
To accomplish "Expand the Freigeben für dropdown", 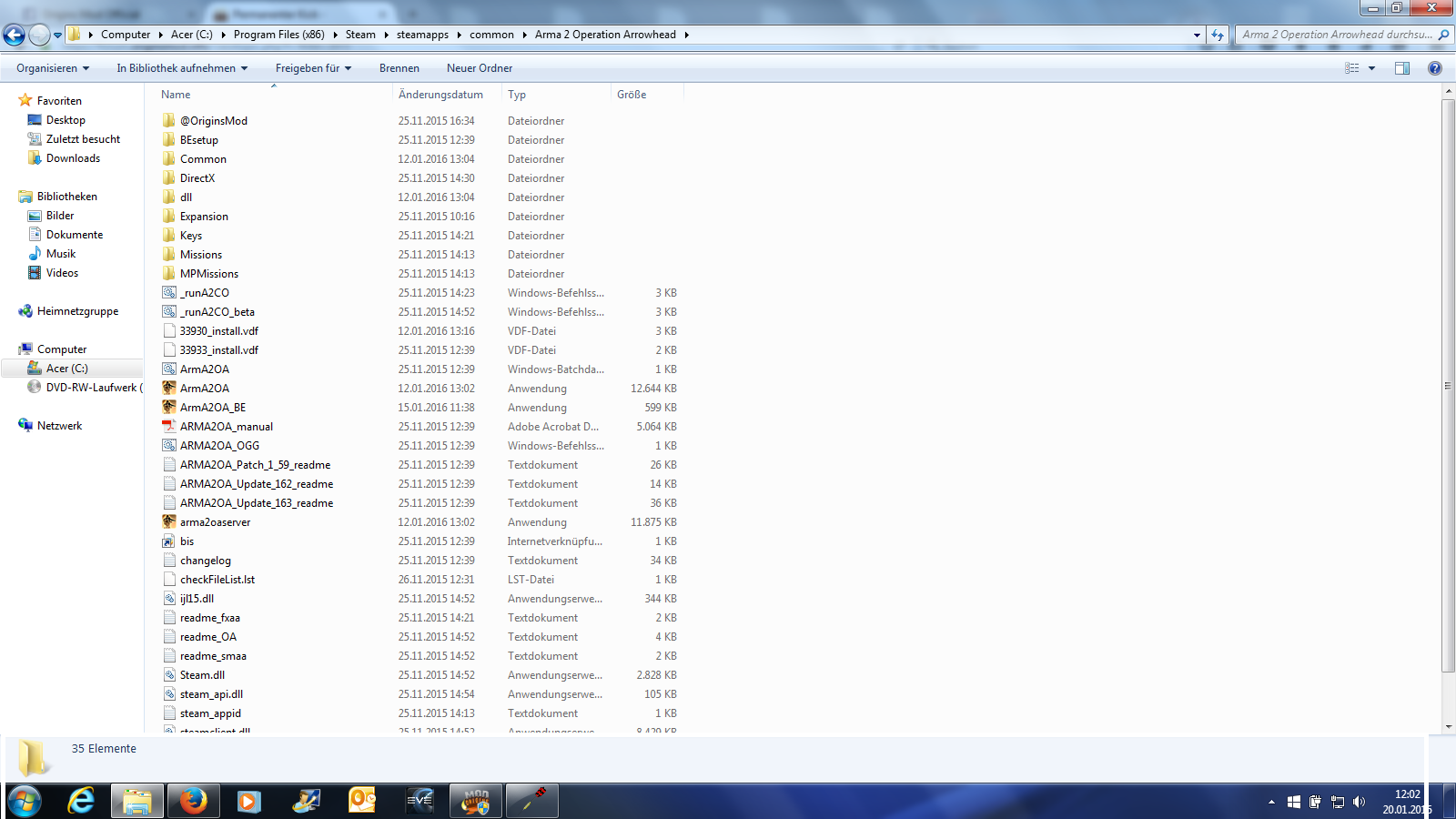I will 313,68.
